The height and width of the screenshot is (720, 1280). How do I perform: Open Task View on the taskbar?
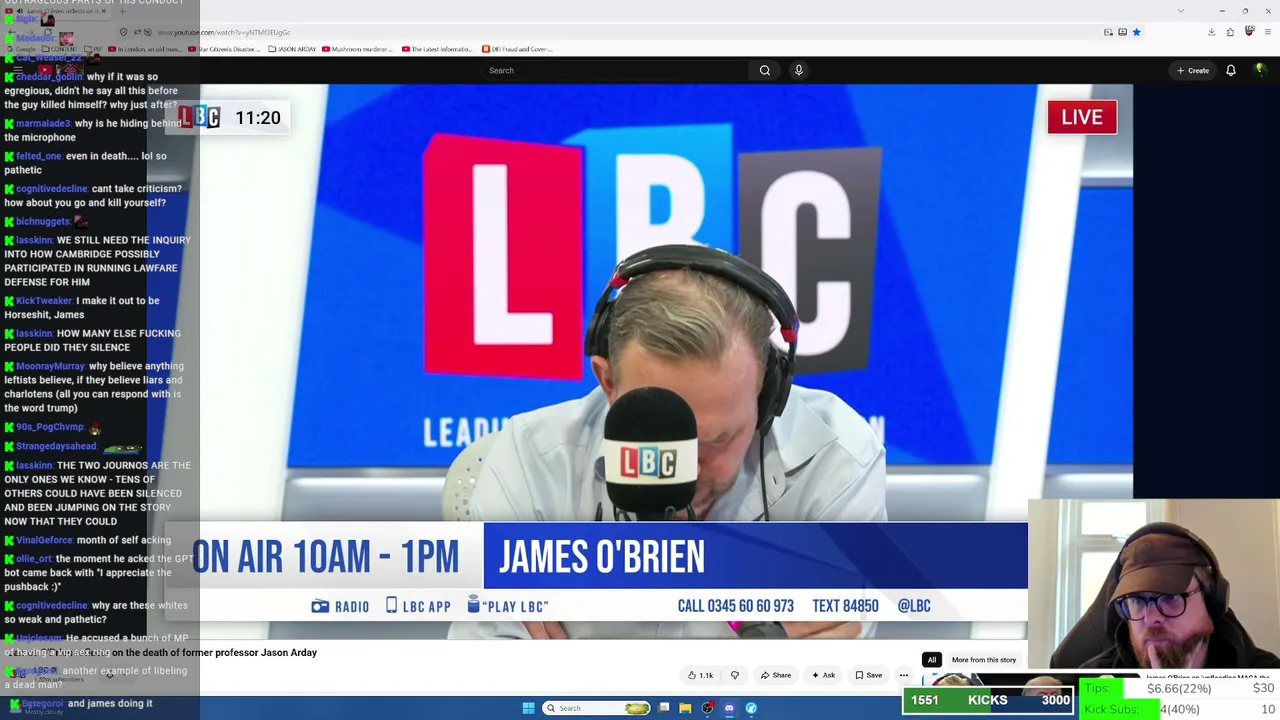click(664, 708)
